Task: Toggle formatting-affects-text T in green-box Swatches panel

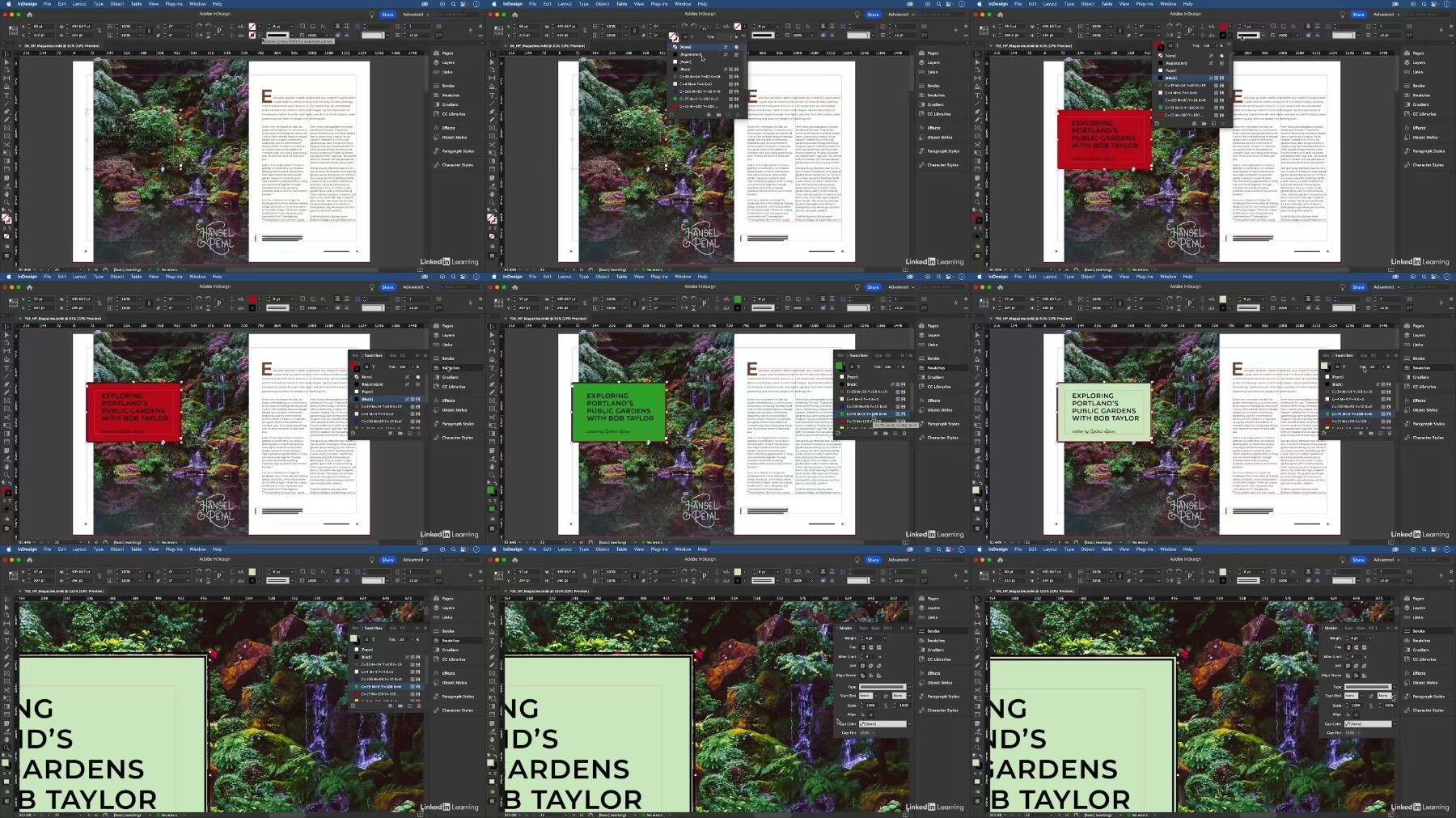Action: [x=859, y=367]
